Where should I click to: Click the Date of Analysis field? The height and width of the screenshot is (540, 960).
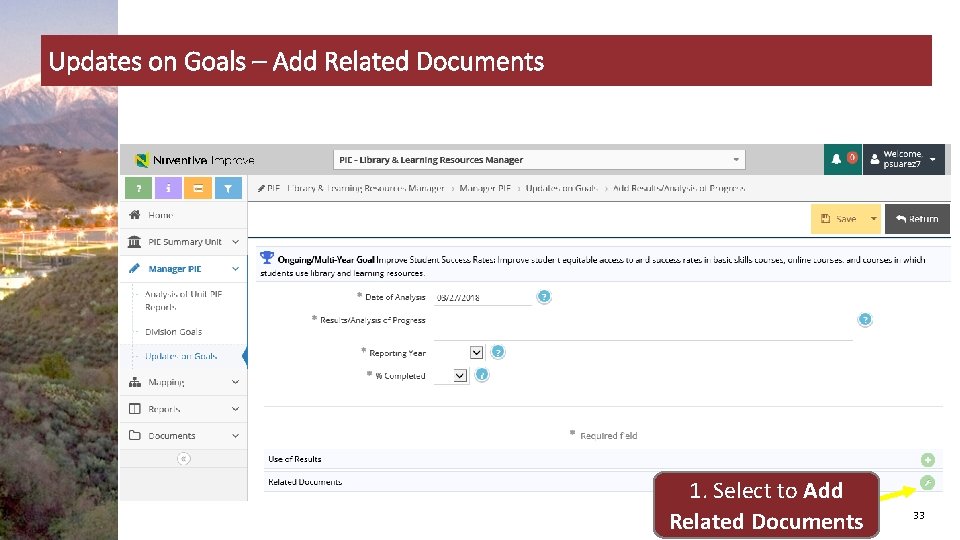482,298
